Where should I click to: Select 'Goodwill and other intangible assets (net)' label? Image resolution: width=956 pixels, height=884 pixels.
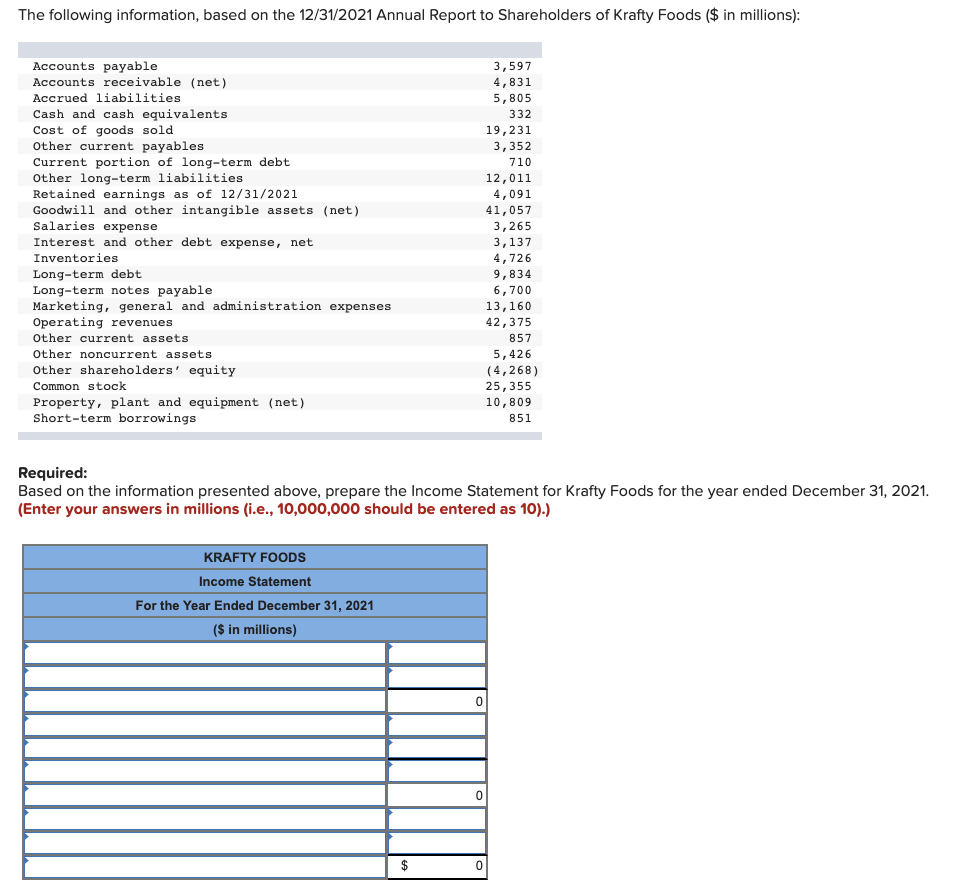[x=196, y=210]
